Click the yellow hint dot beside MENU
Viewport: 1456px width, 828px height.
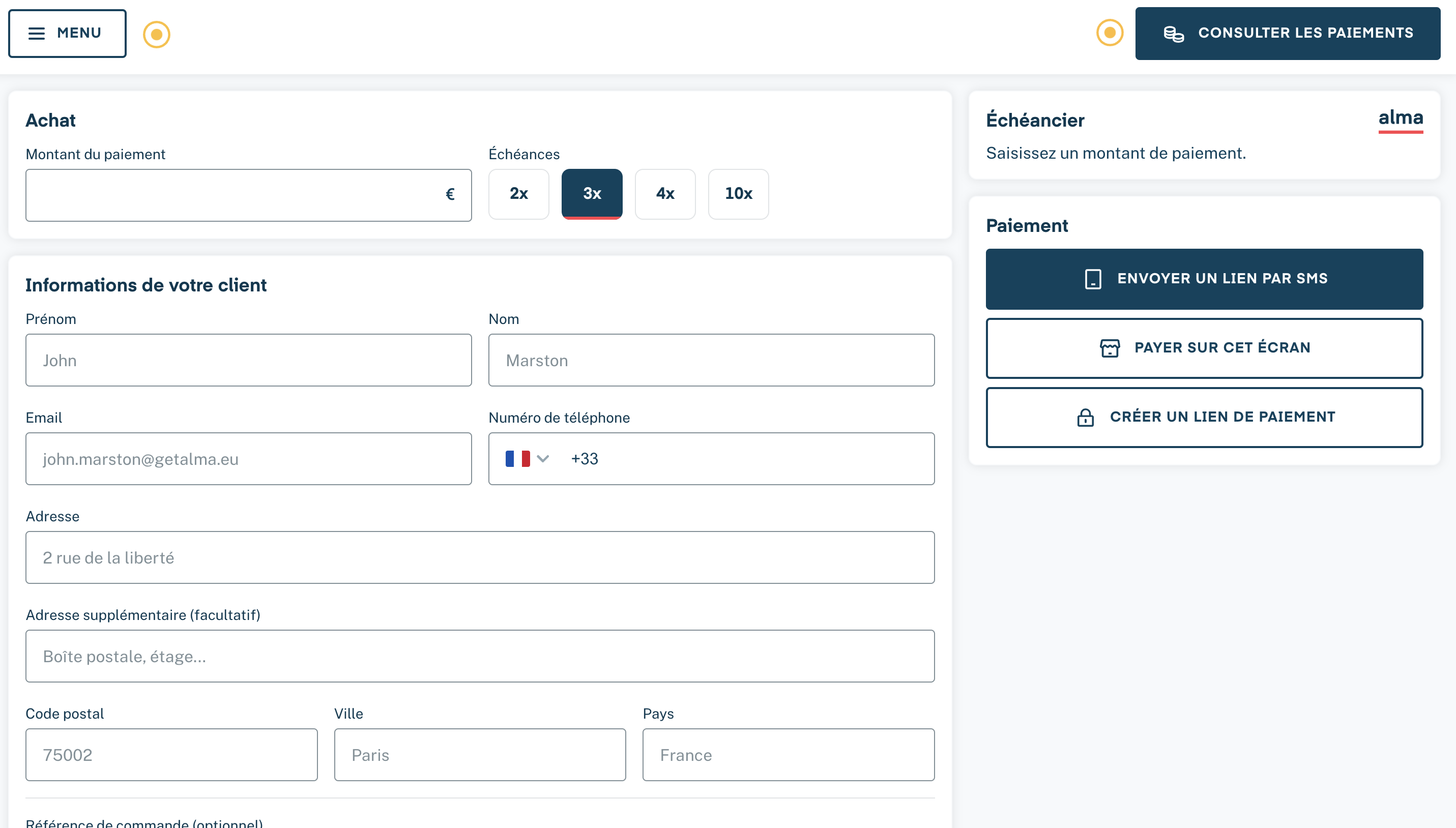(156, 34)
